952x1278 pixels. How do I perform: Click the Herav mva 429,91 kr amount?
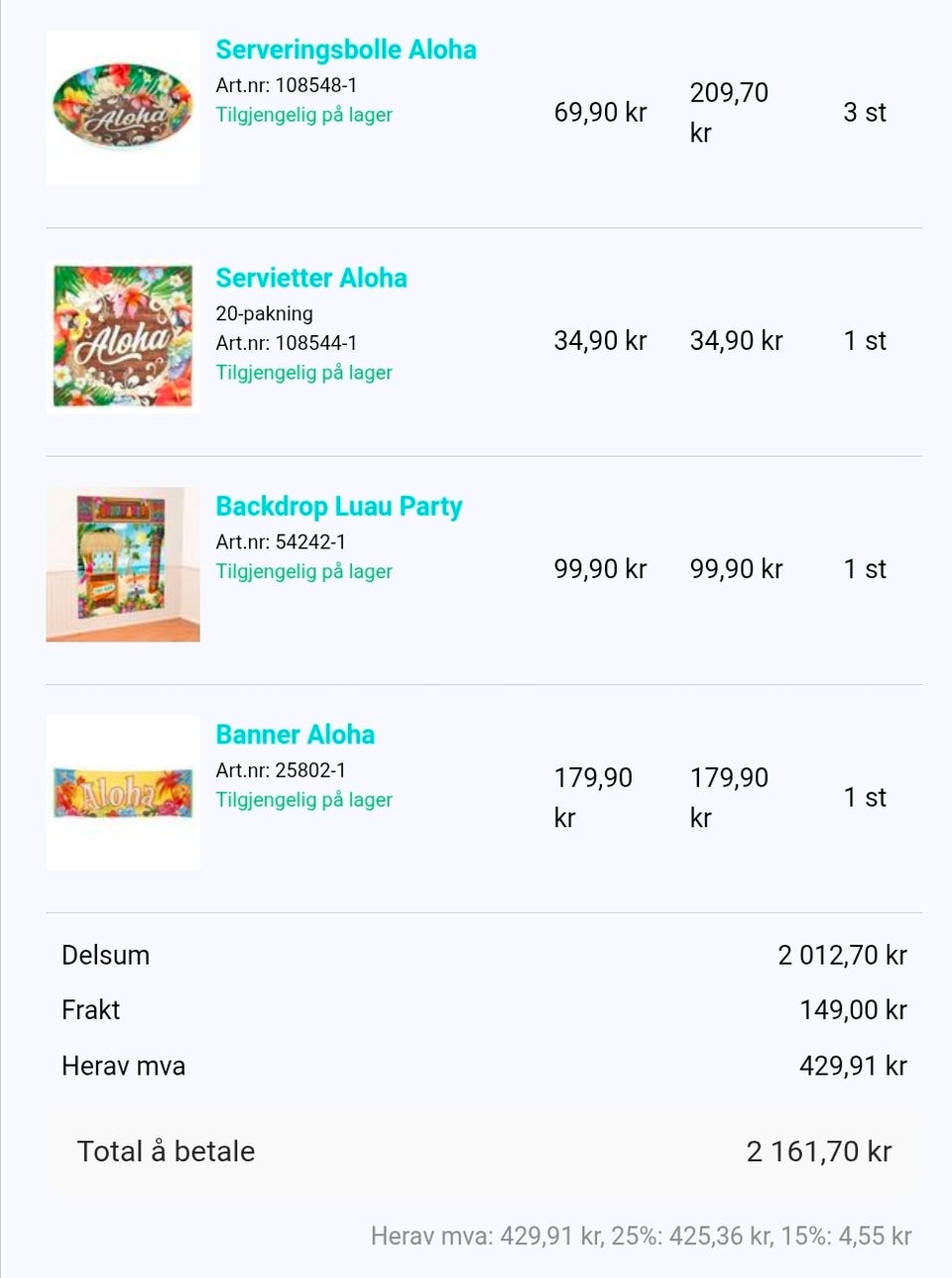click(x=854, y=1066)
